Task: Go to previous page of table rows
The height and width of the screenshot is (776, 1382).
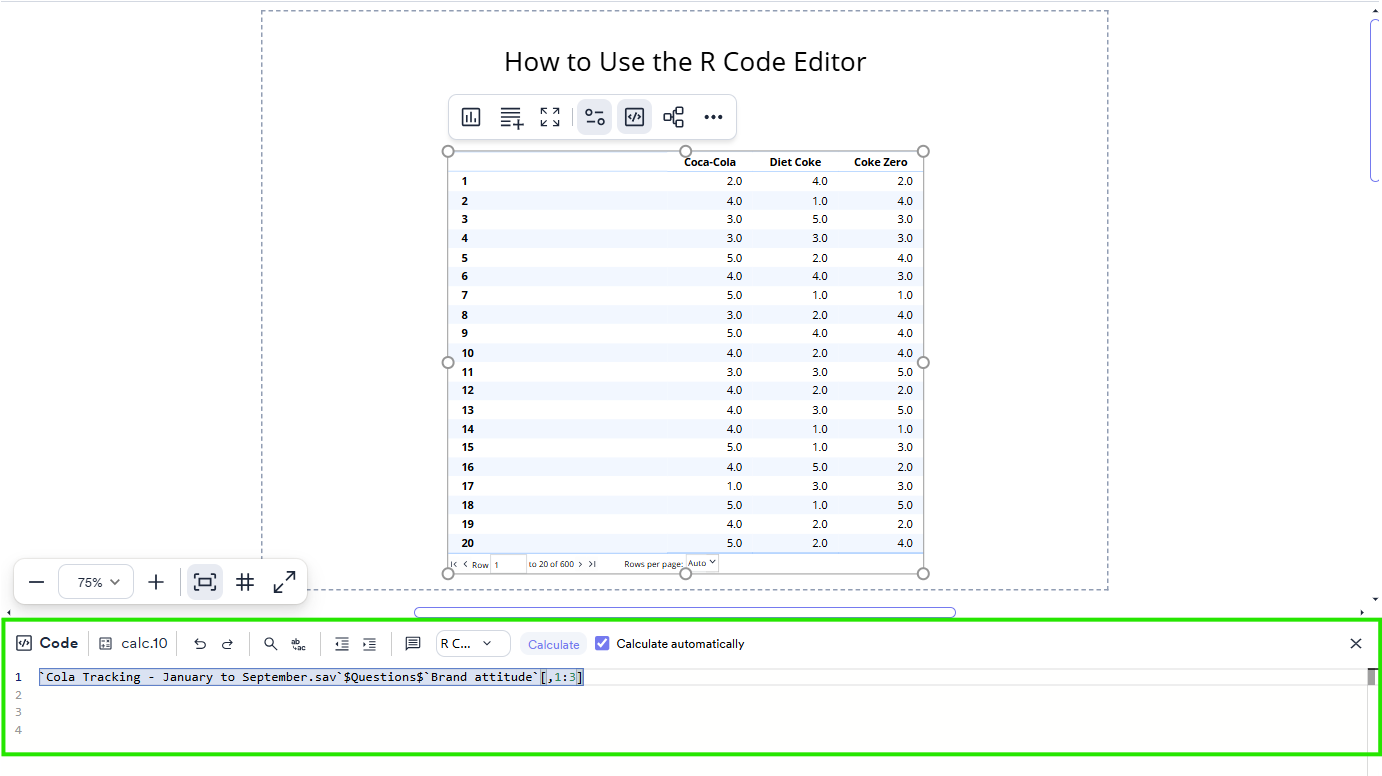Action: (x=465, y=564)
